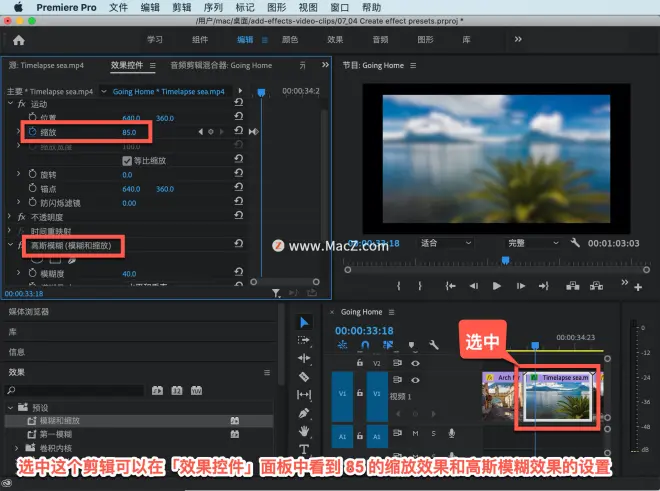Mute the A1 audio track
This screenshot has width=660, height=491.
pos(415,433)
